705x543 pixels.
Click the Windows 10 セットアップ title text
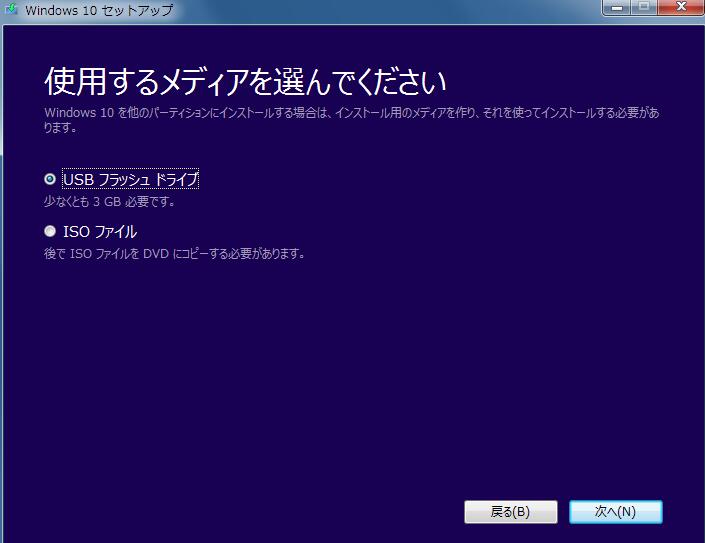click(99, 10)
